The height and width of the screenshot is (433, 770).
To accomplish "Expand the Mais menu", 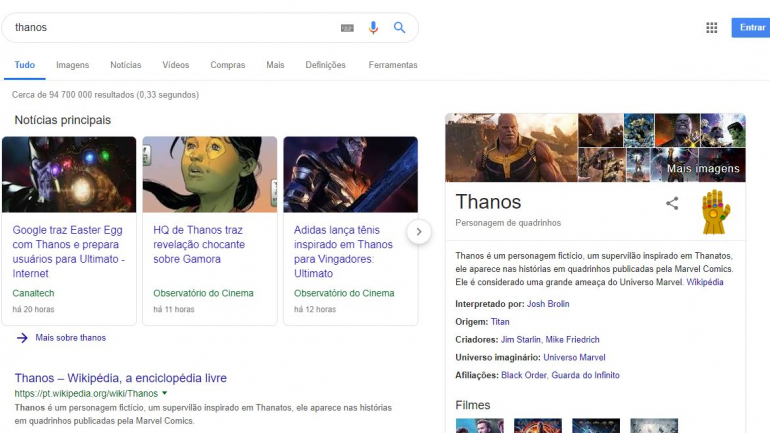I will click(x=275, y=65).
